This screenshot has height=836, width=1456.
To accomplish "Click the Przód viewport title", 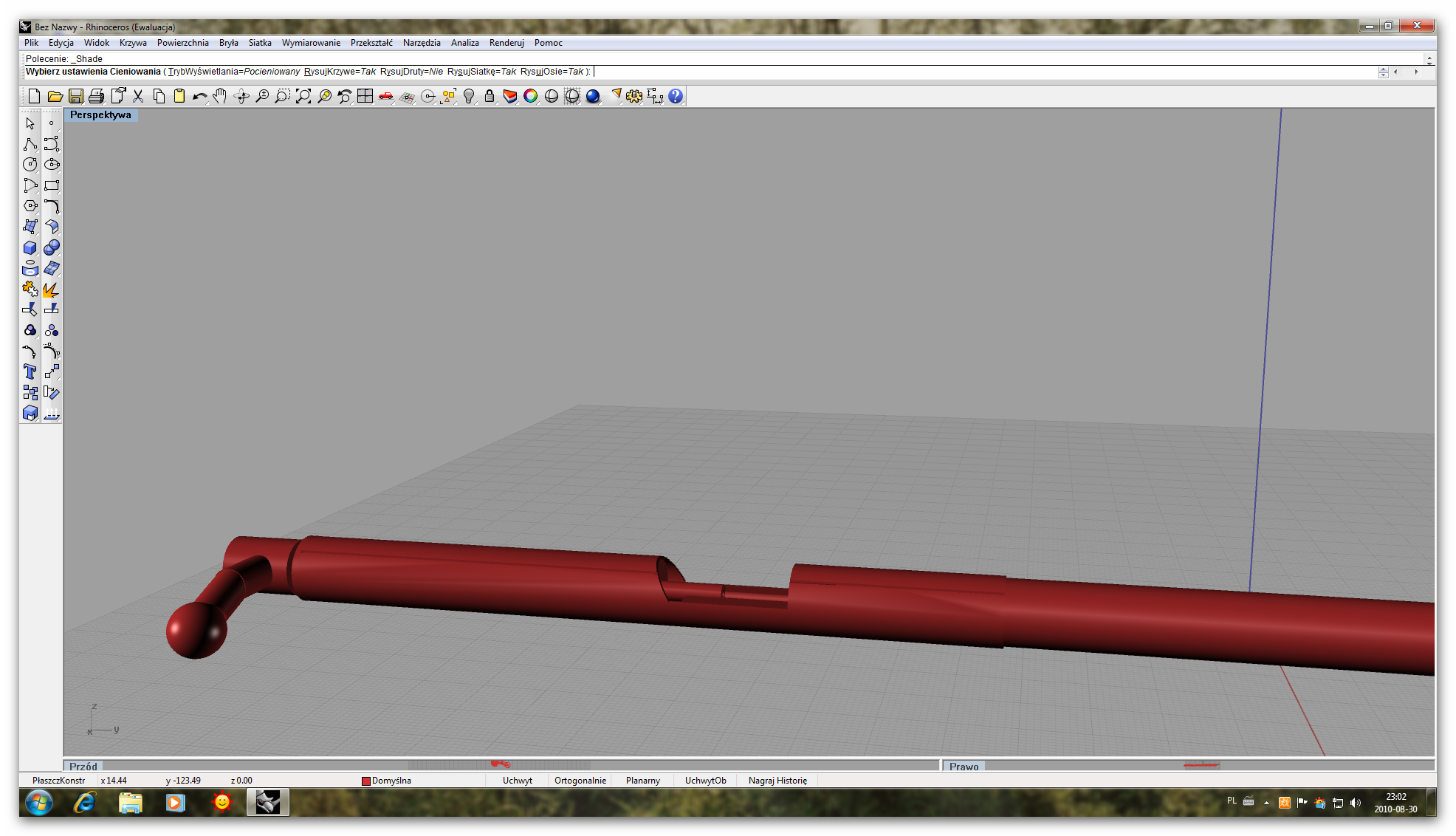I will coord(83,767).
